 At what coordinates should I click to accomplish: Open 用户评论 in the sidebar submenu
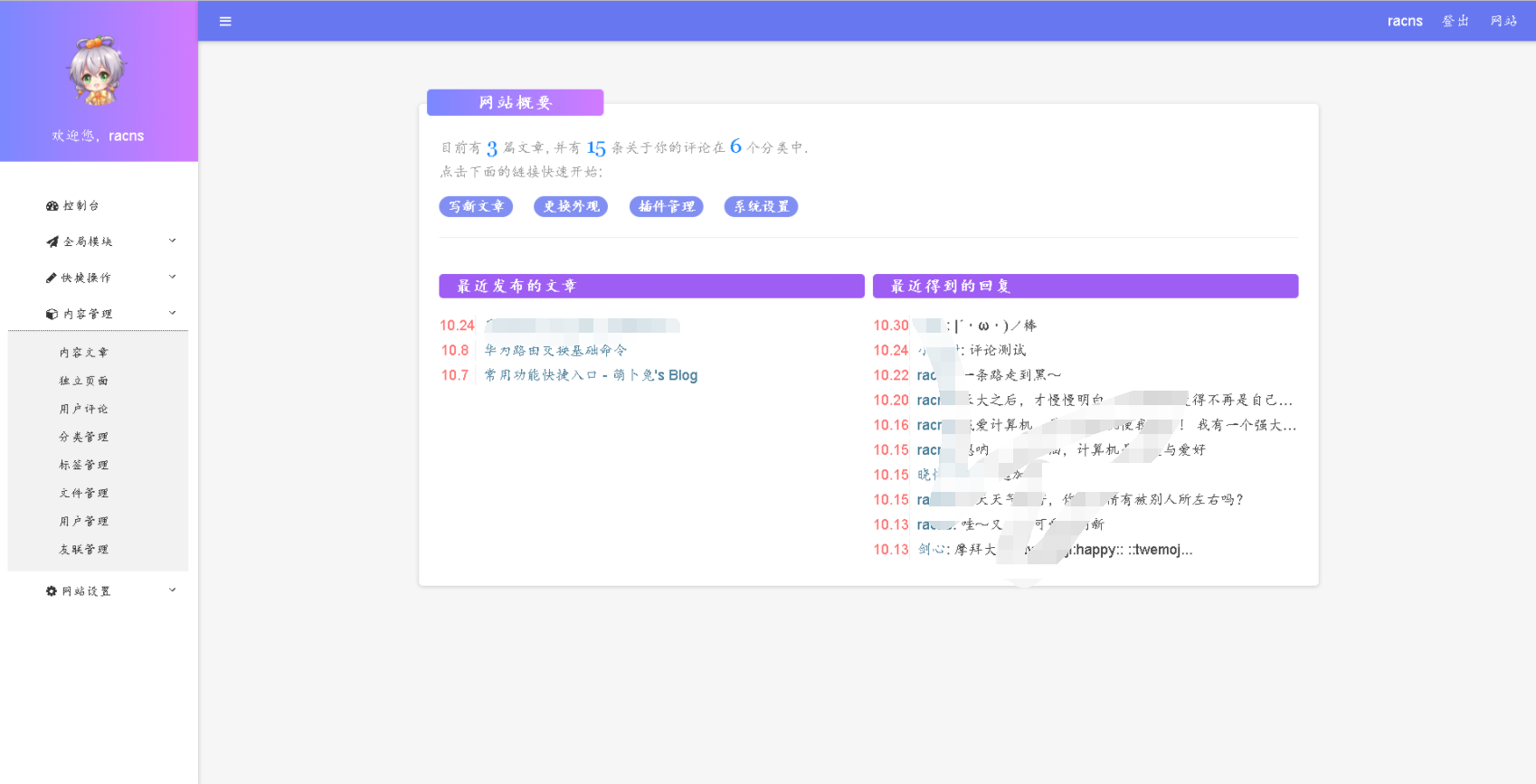pyautogui.click(x=84, y=409)
